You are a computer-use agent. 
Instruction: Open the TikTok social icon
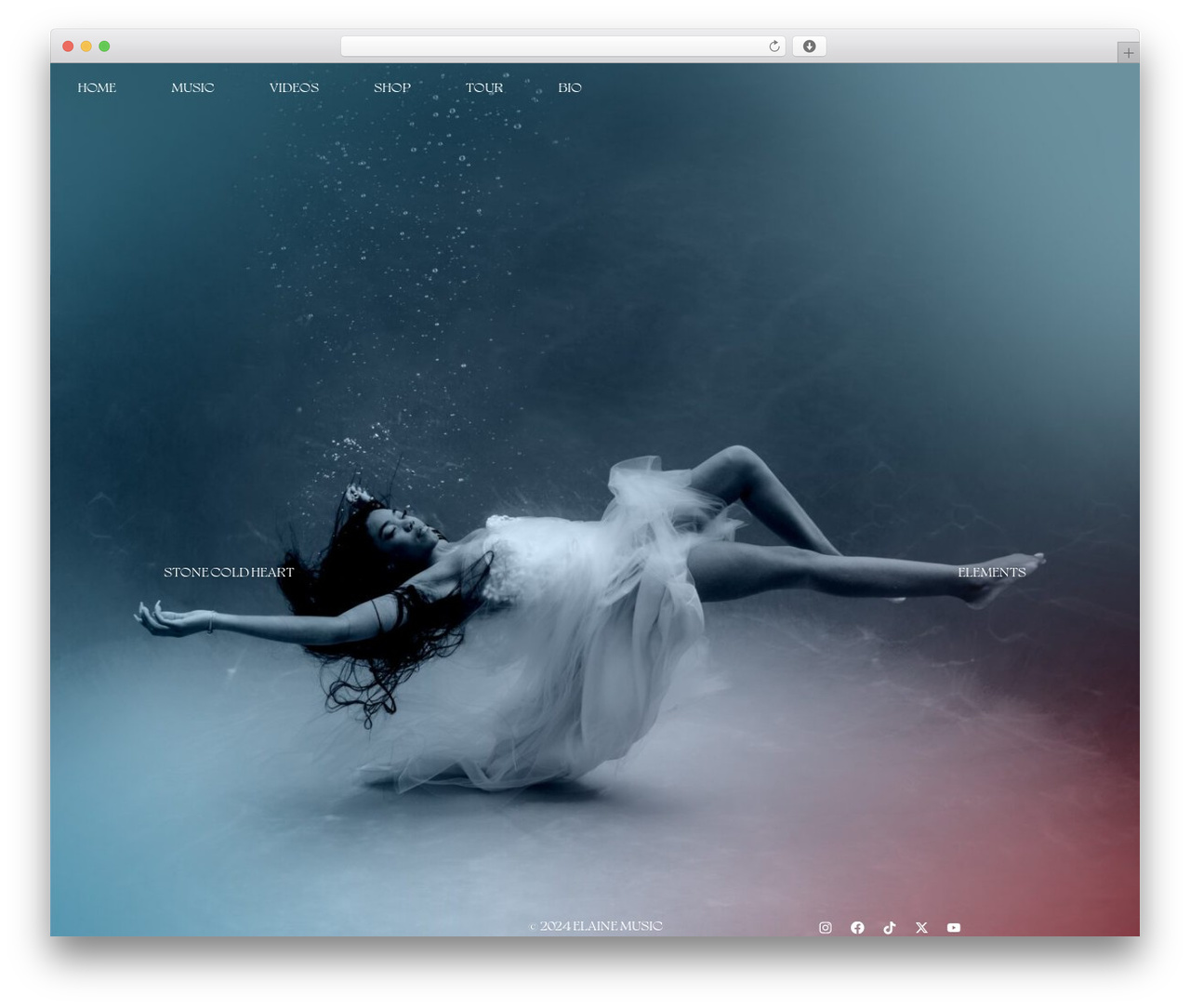890,927
